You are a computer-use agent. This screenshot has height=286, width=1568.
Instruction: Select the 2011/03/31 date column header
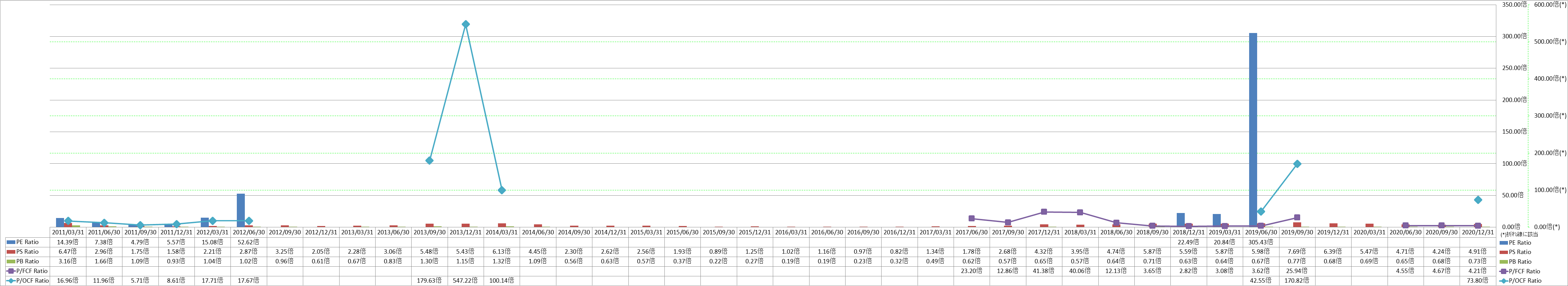68,232
